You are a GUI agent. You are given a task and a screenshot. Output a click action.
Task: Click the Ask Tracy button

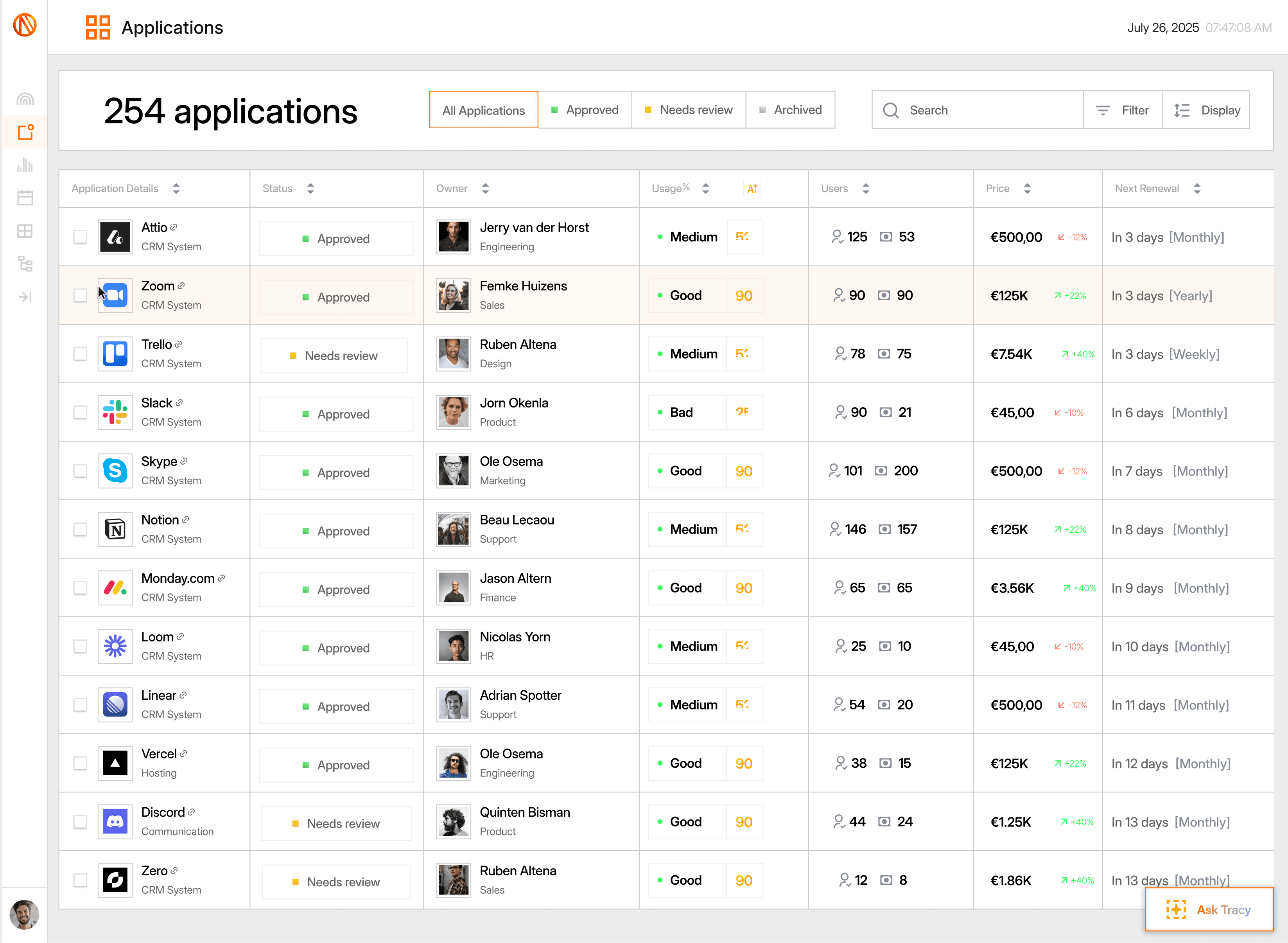(1209, 909)
